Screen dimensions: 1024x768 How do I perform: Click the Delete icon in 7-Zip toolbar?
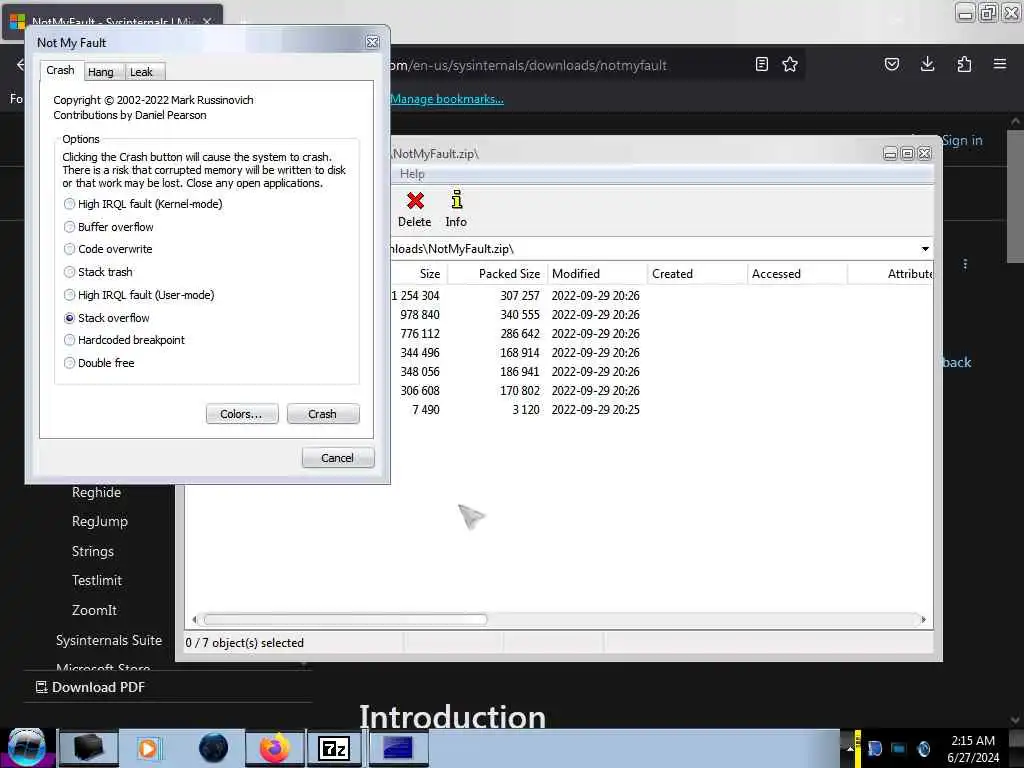tap(415, 209)
